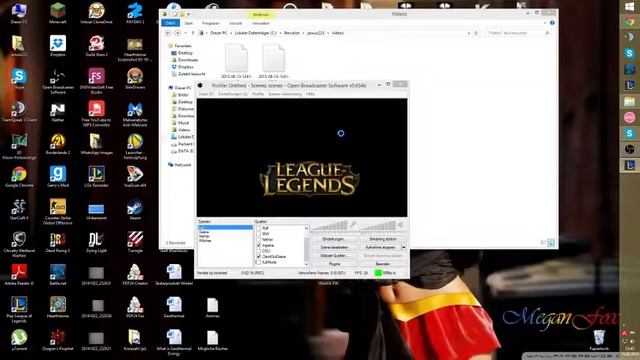Open the Windows Start button on right taskbar
This screenshot has height=360, width=640.
pyautogui.click(x=629, y=7)
